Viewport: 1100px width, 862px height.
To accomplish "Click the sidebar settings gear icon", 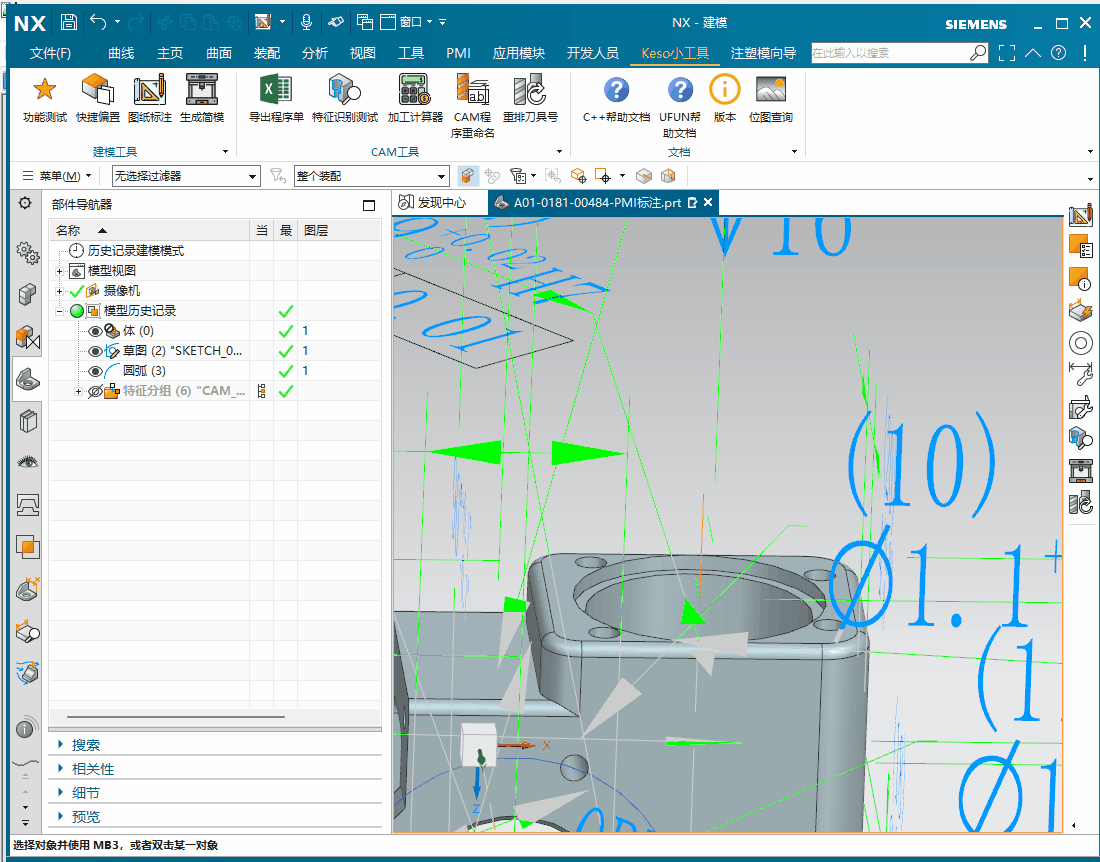I will tap(25, 203).
